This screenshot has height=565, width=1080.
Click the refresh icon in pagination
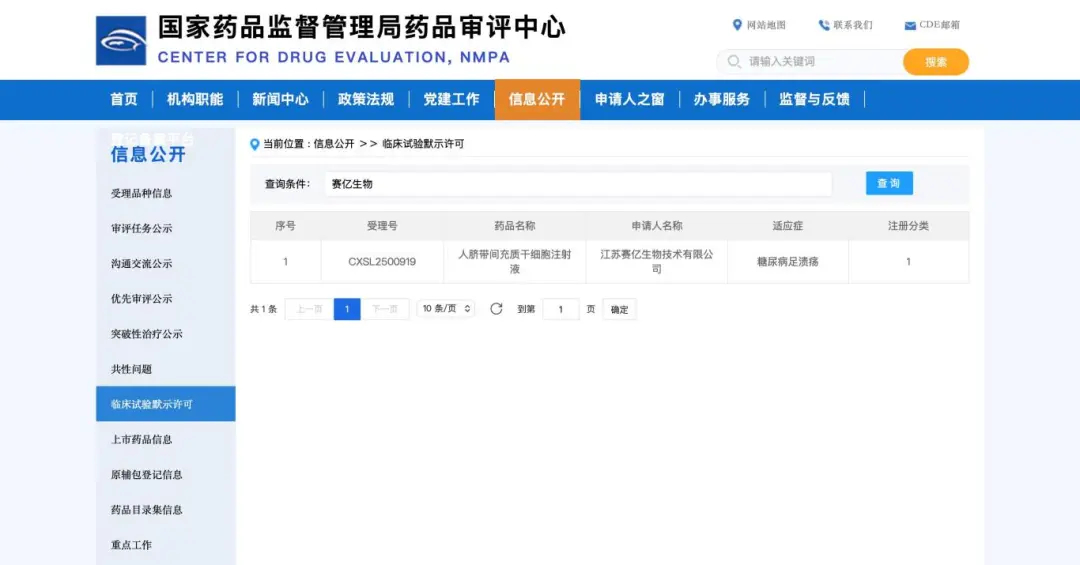[x=496, y=309]
